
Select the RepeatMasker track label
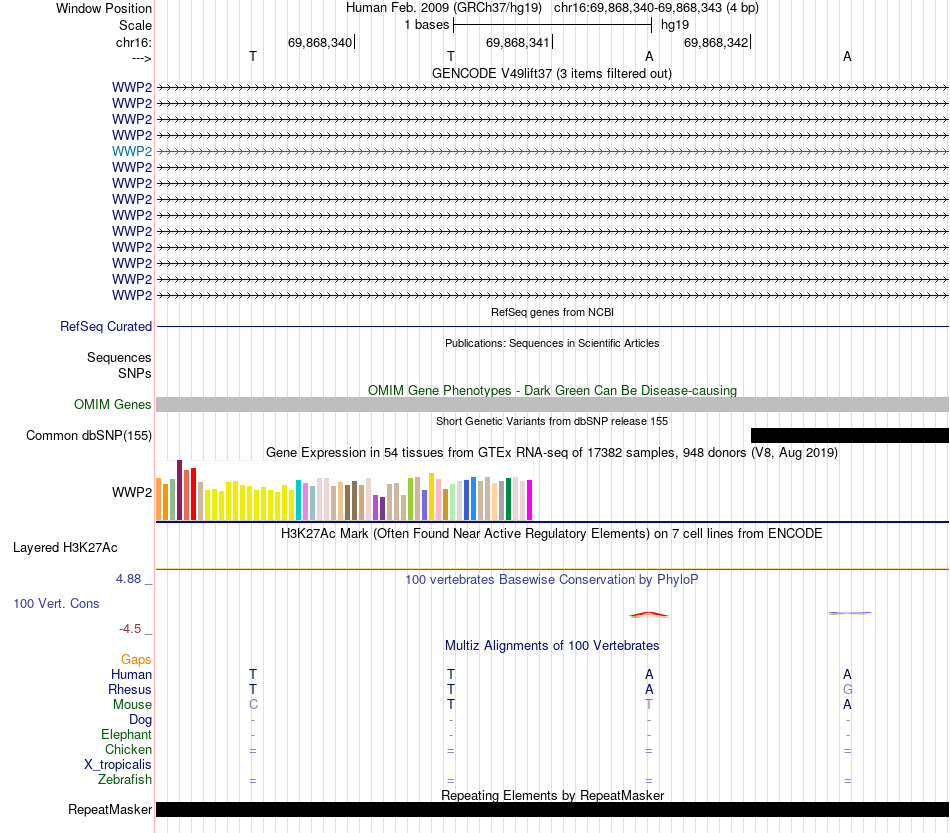pos(110,810)
